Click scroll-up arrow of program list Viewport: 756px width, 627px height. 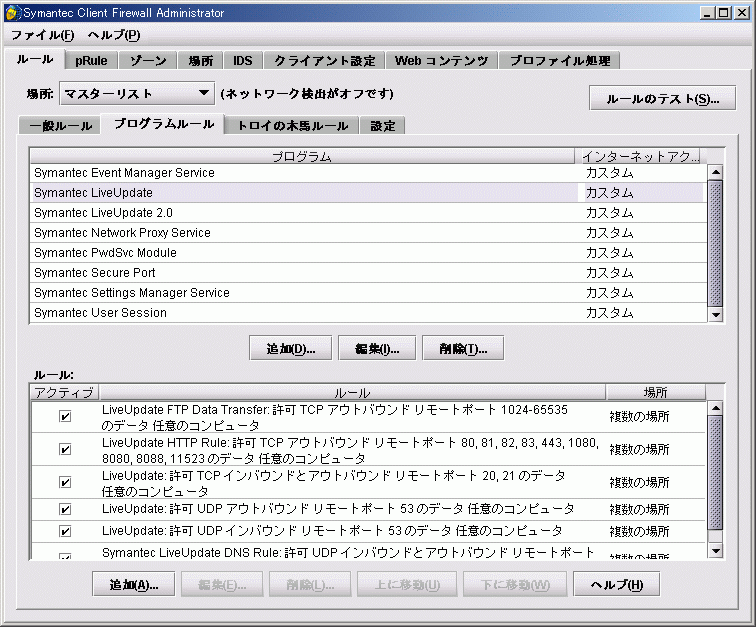(716, 172)
